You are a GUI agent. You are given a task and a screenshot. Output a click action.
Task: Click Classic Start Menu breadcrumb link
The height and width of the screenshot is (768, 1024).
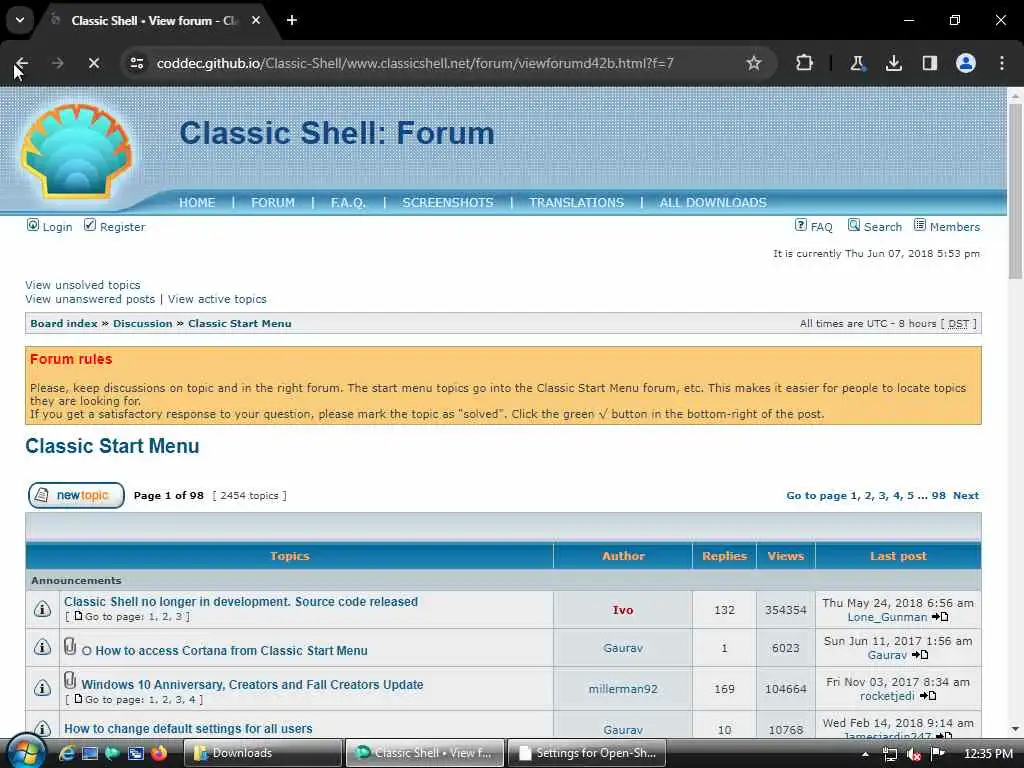[x=240, y=323]
